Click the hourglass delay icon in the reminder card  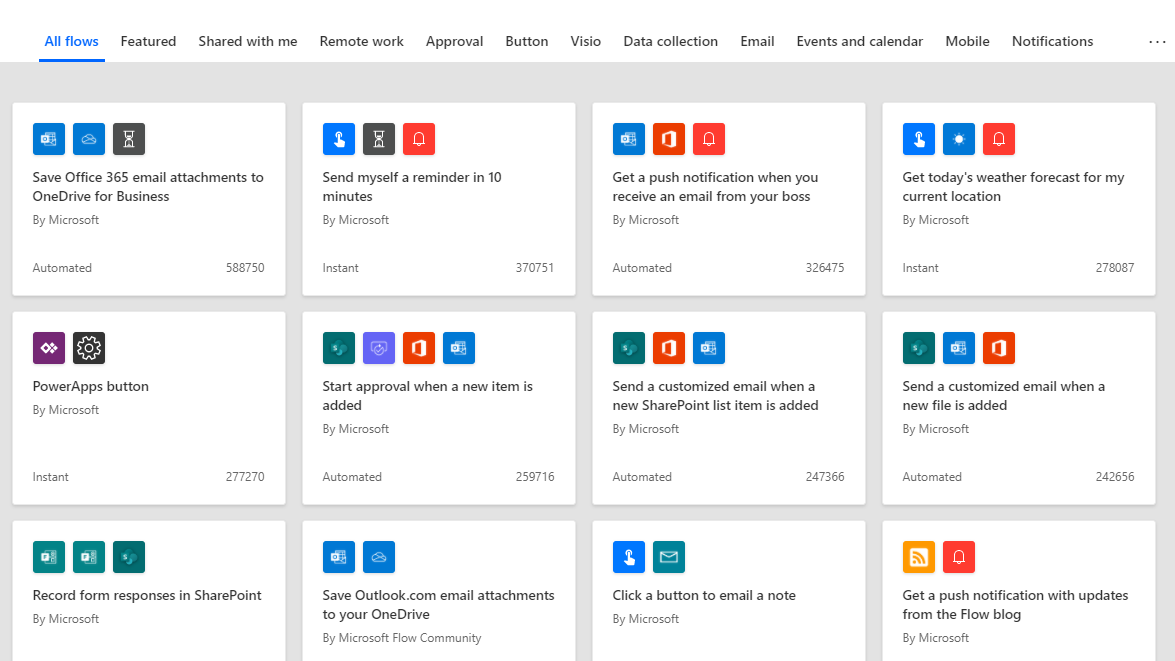pos(379,139)
